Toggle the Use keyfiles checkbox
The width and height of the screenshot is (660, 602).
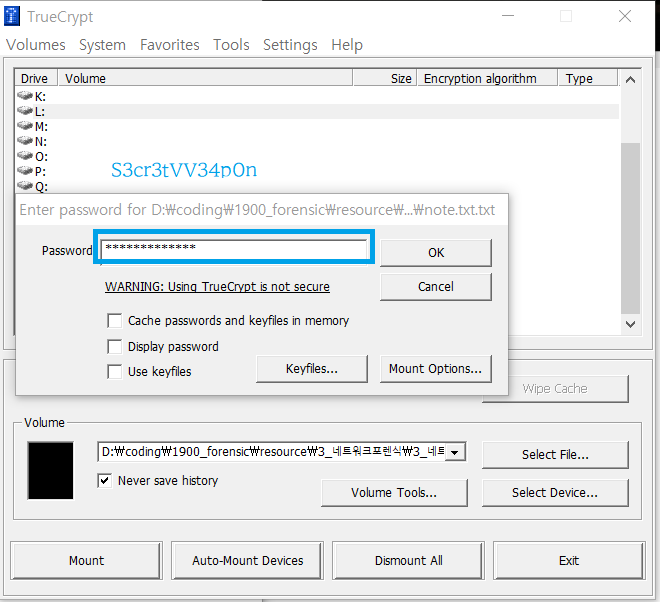[x=114, y=372]
